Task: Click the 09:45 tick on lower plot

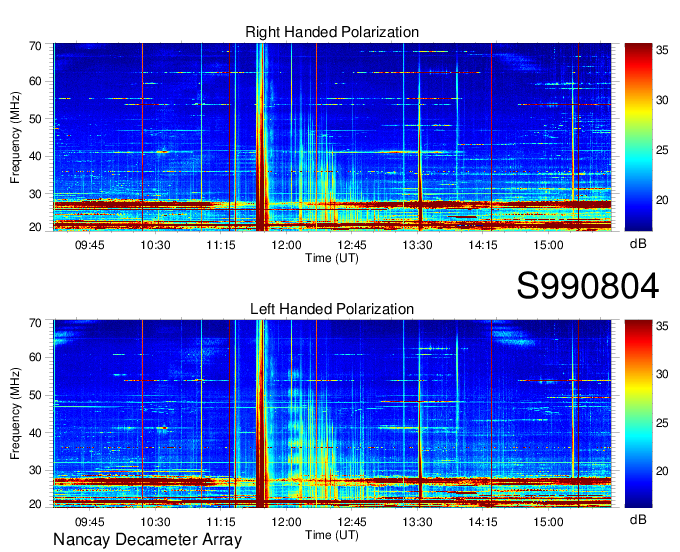Action: 90,522
